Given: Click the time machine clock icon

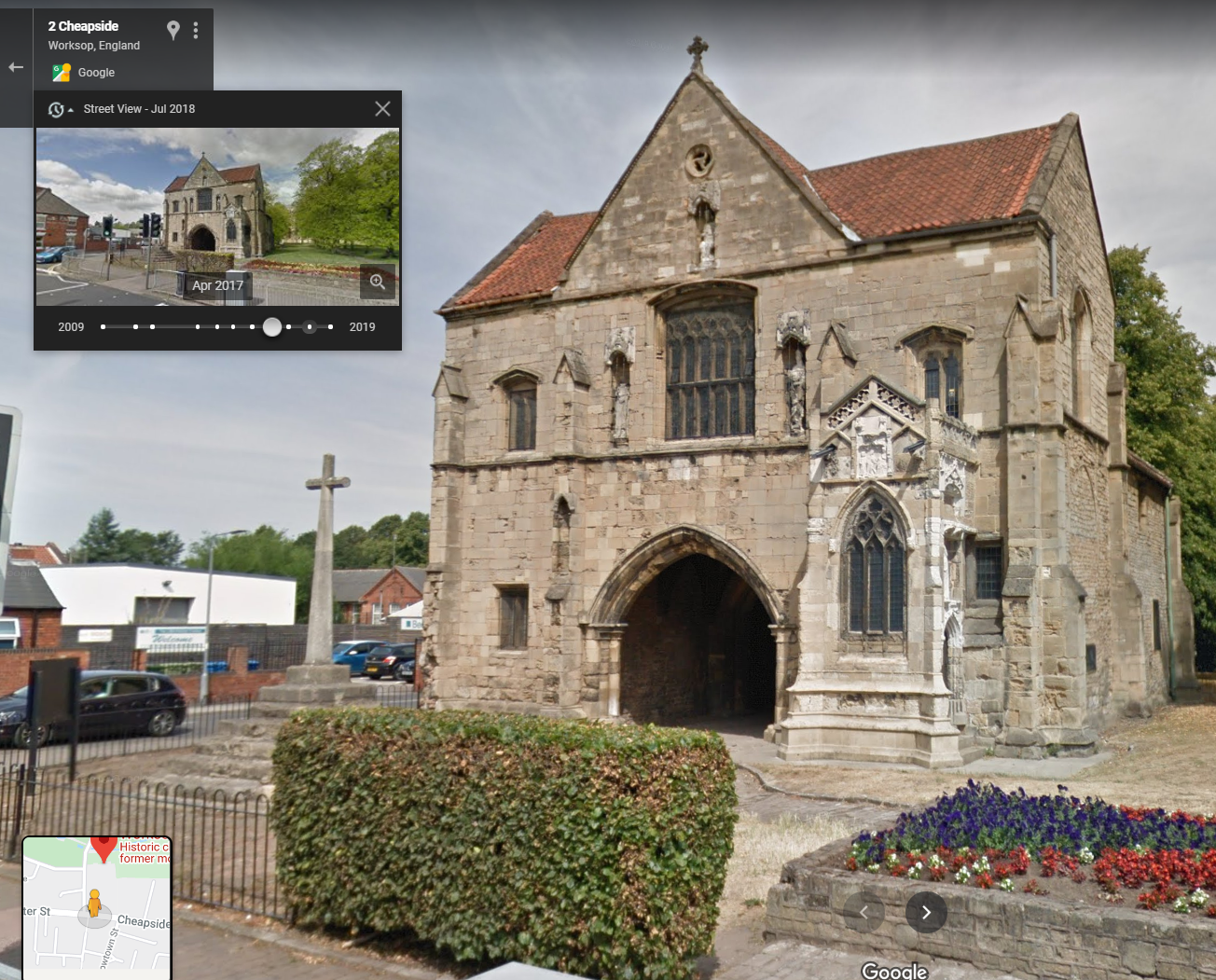Looking at the screenshot, I should 56,109.
